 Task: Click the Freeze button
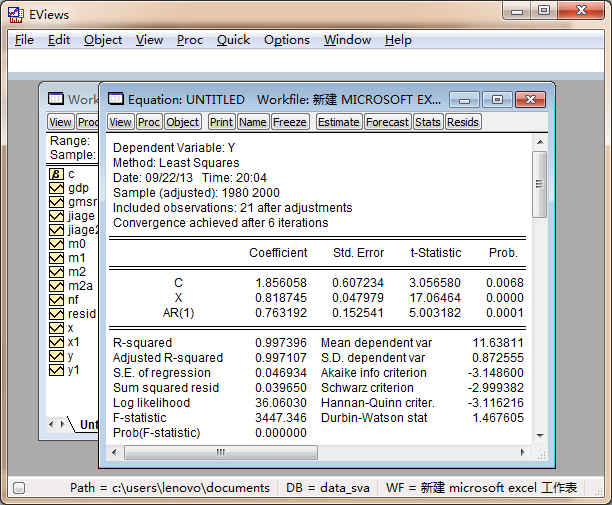[290, 122]
